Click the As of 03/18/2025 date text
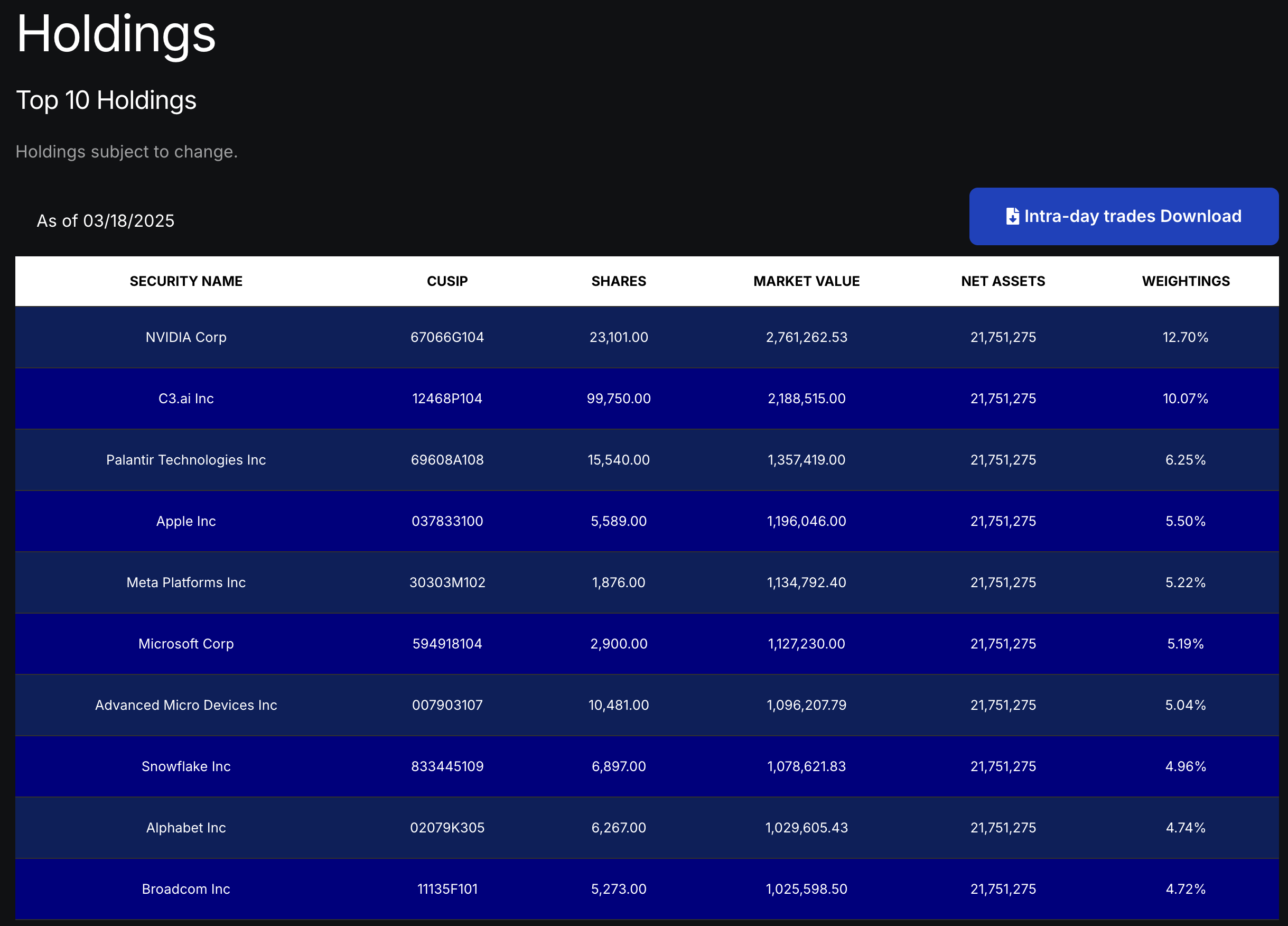Viewport: 1288px width, 926px height. (106, 221)
